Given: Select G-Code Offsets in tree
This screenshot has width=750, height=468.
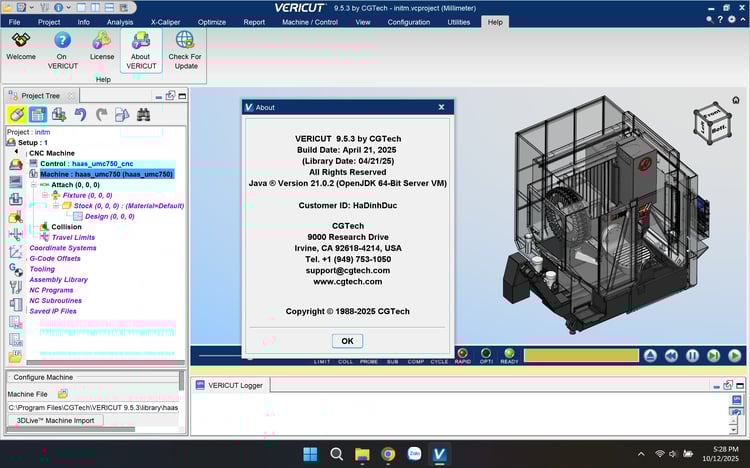Looking at the screenshot, I should click(x=55, y=258).
